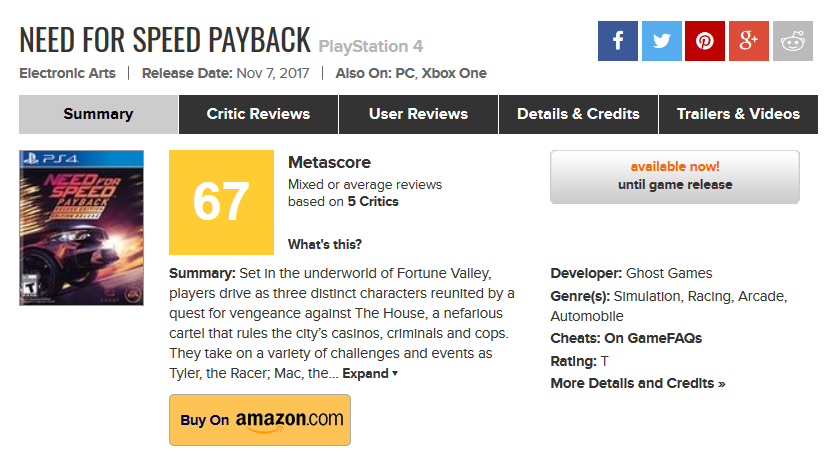Viewport: 831px width, 452px height.
Task: Click the Summary tab
Action: (x=98, y=114)
